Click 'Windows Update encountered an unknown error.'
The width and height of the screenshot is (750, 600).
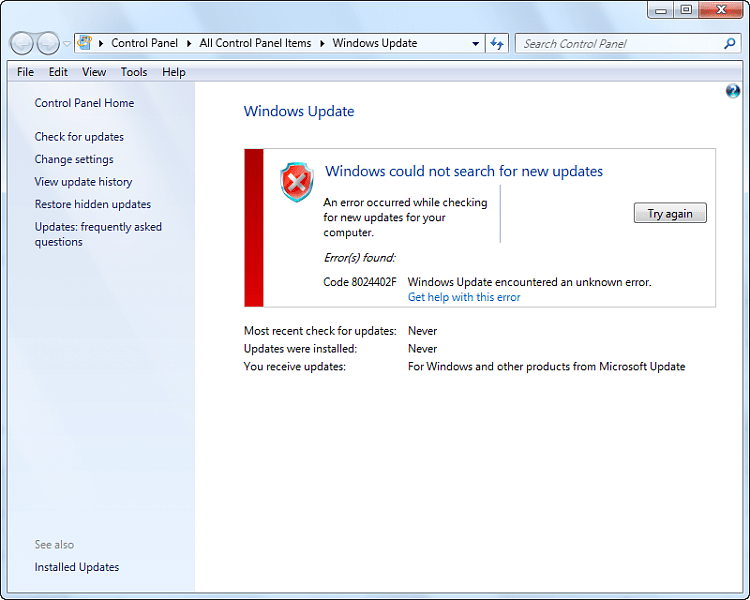point(529,282)
